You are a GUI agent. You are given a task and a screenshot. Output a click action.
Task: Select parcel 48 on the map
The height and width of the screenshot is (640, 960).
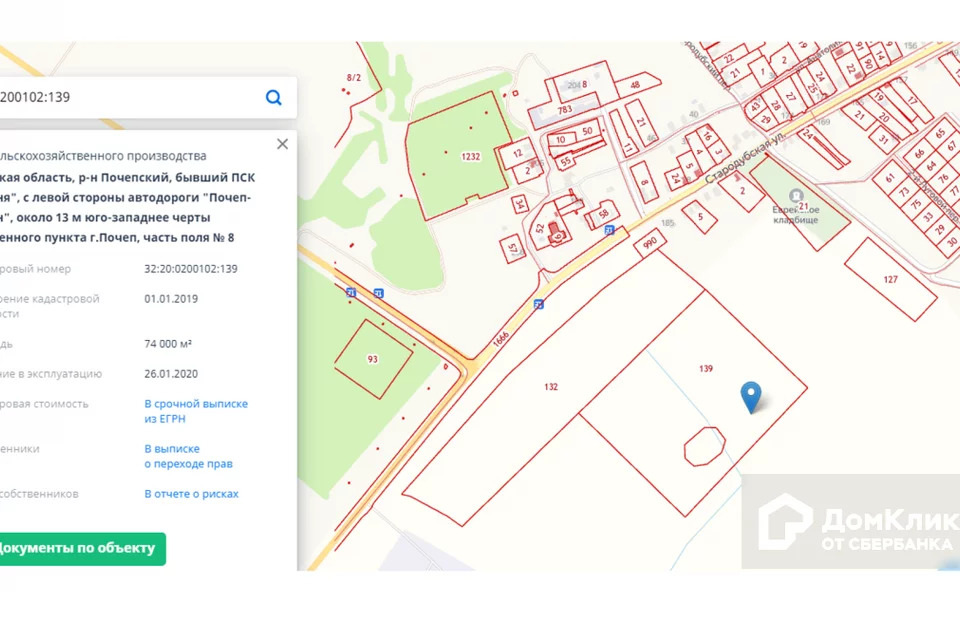[635, 85]
